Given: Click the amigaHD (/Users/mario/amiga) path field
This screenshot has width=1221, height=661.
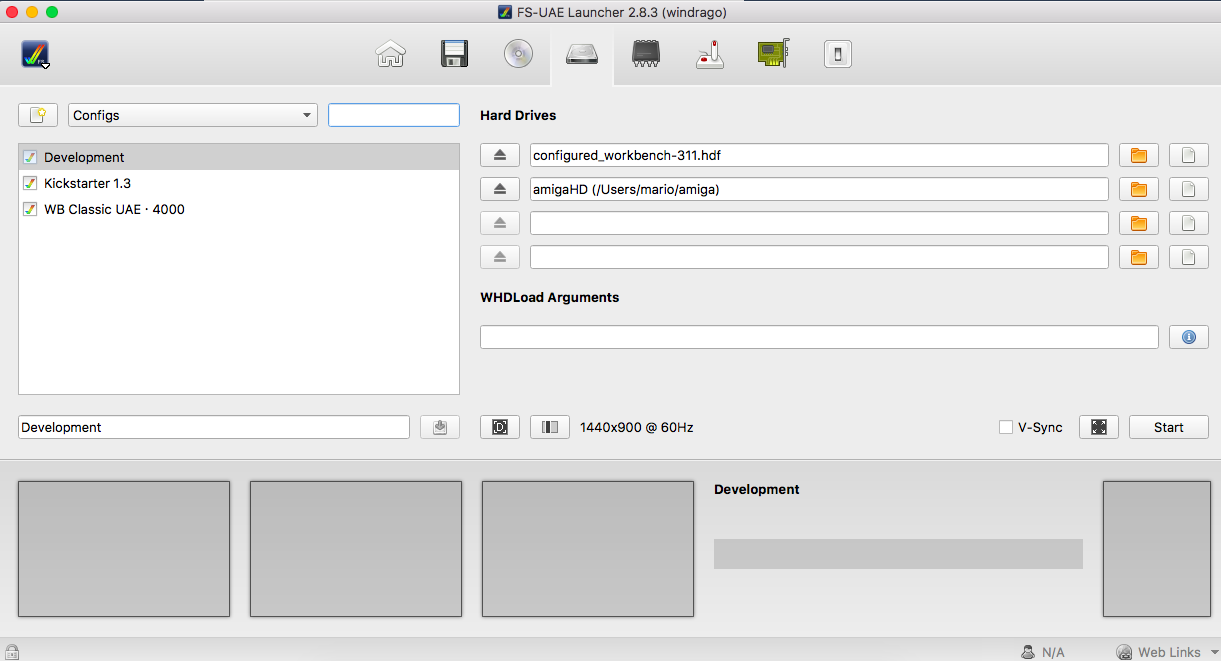Looking at the screenshot, I should (819, 189).
